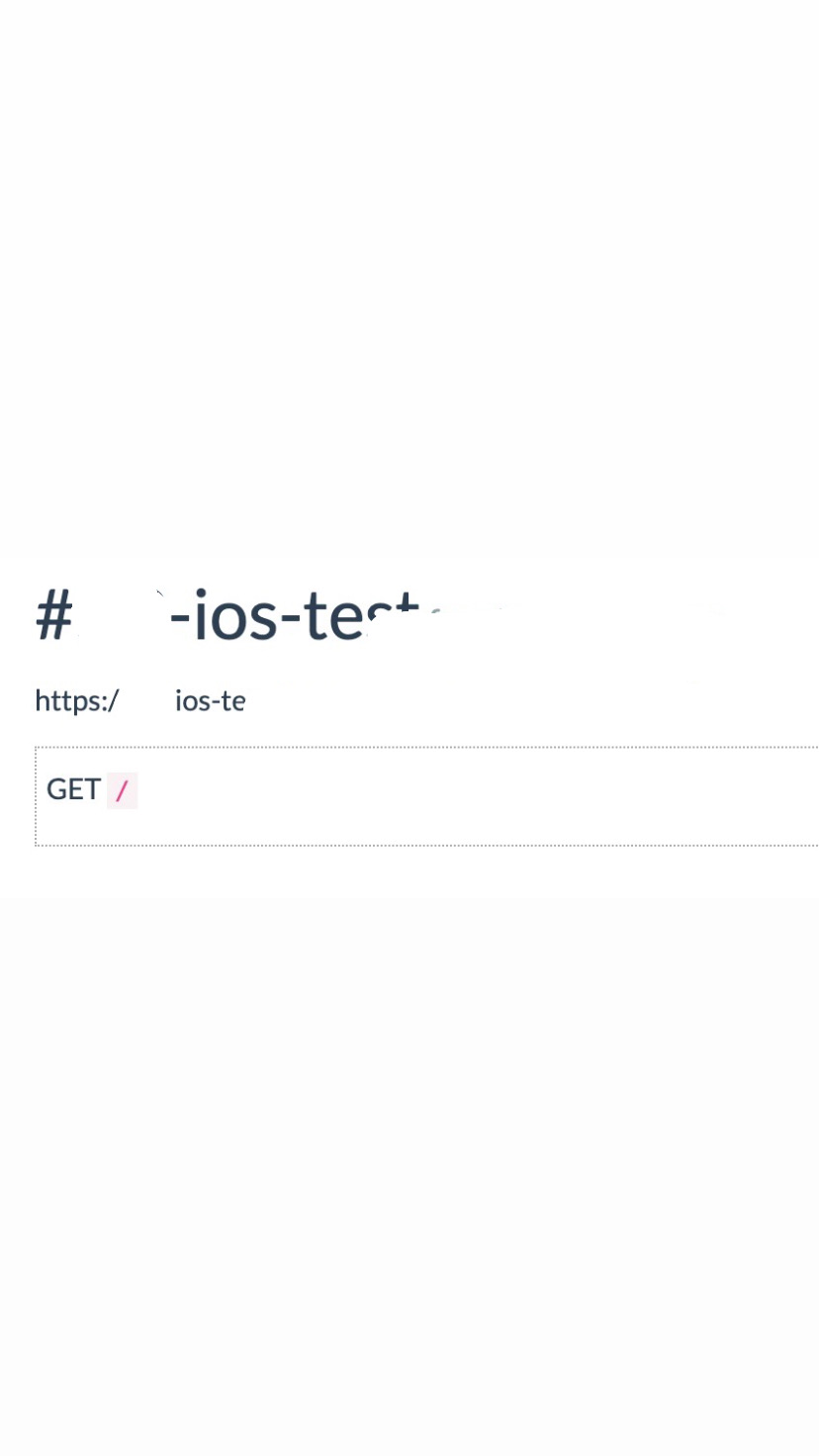This screenshot has width=819, height=1456.
Task: Click the GET method label
Action: pos(73,789)
